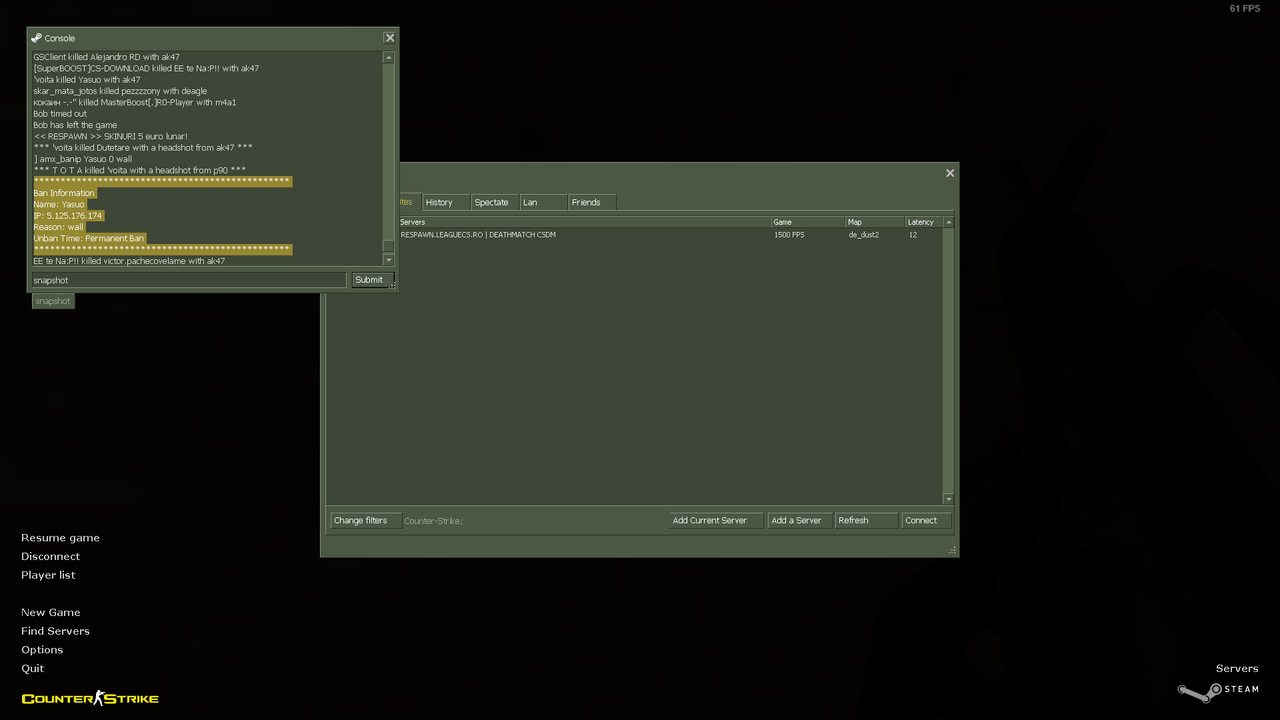
Task: Click the Counter-Strike logo
Action: (x=90, y=698)
